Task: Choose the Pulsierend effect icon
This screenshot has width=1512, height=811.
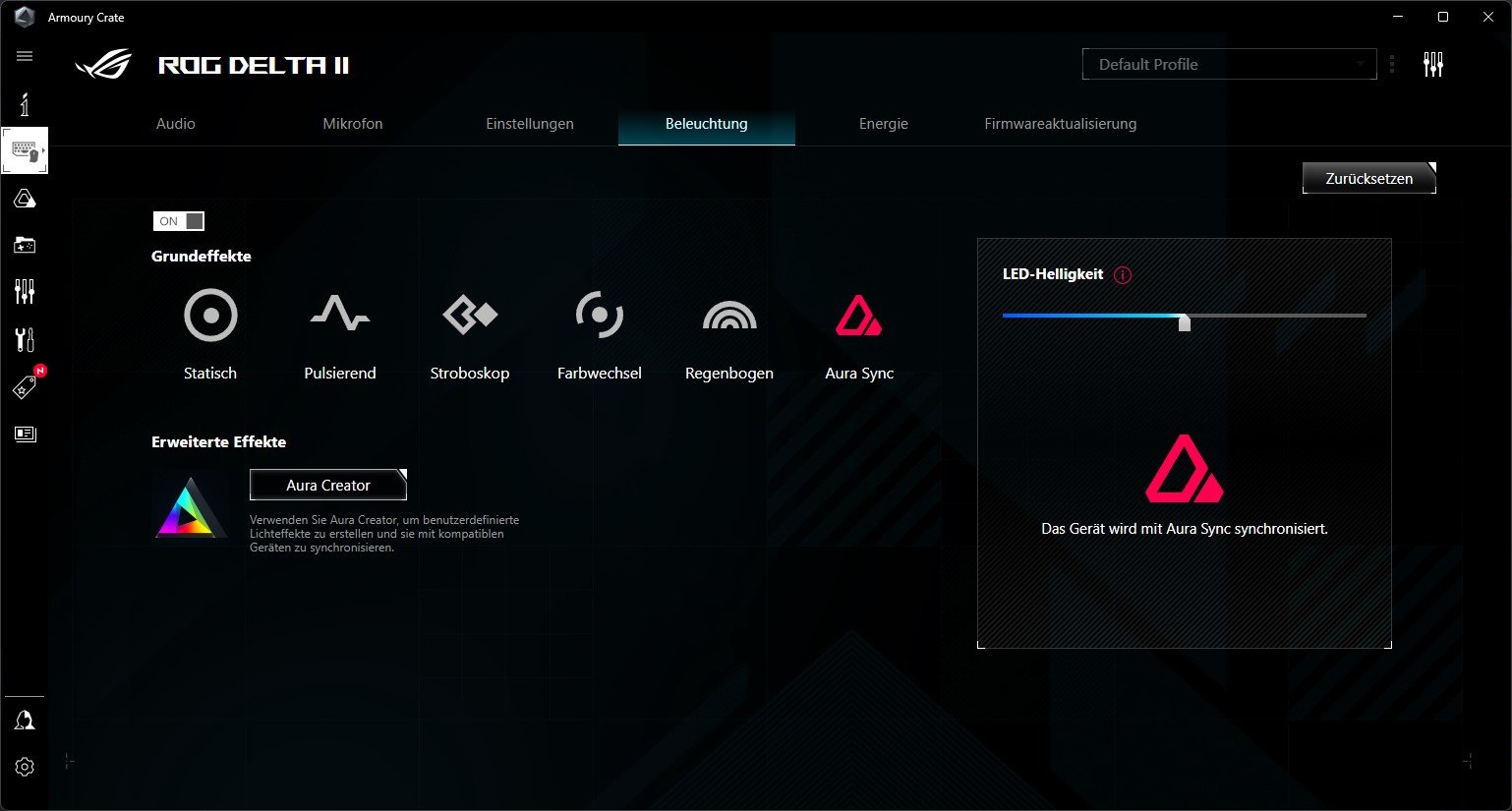Action: [x=340, y=316]
